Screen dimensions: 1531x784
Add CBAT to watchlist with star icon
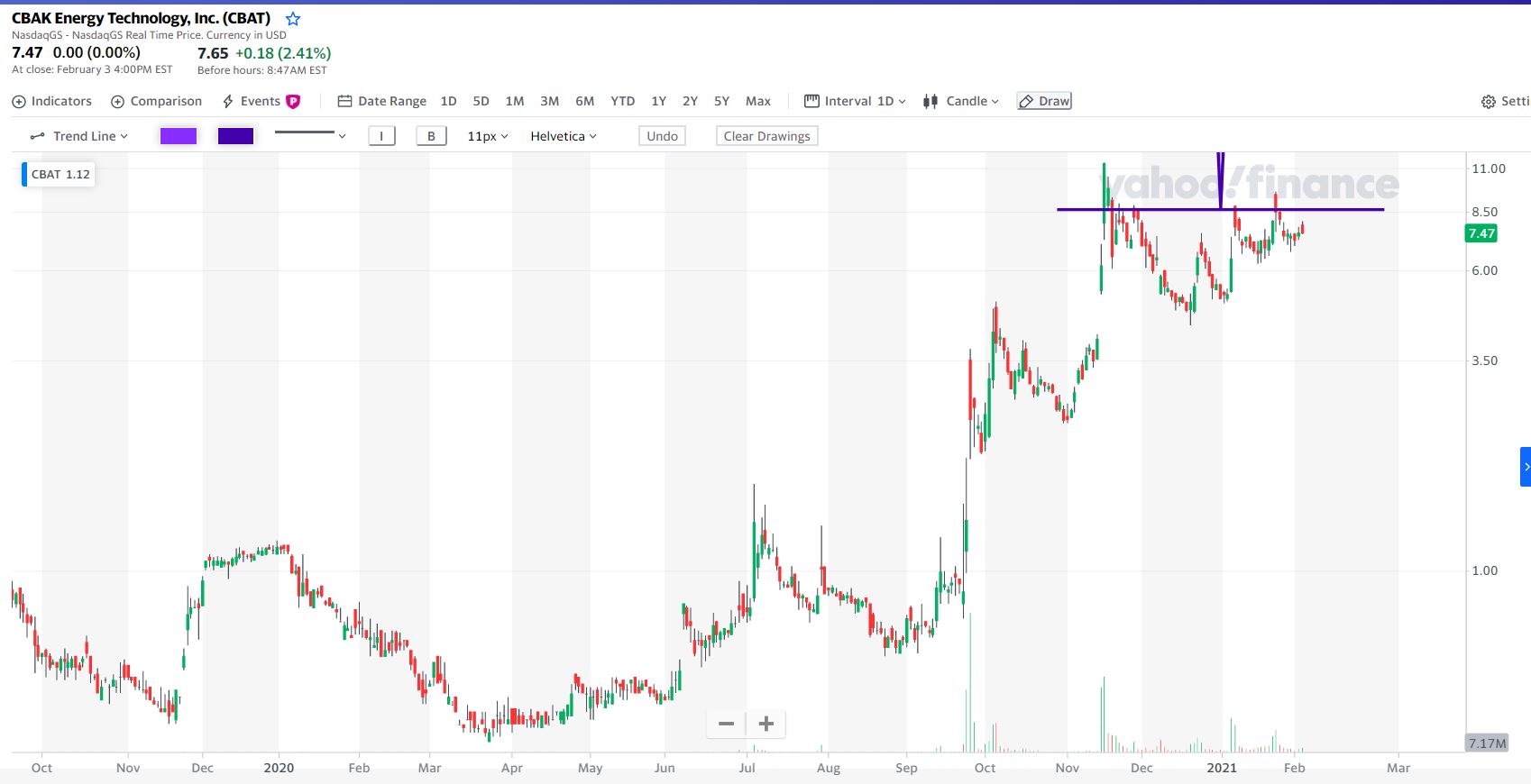[293, 19]
